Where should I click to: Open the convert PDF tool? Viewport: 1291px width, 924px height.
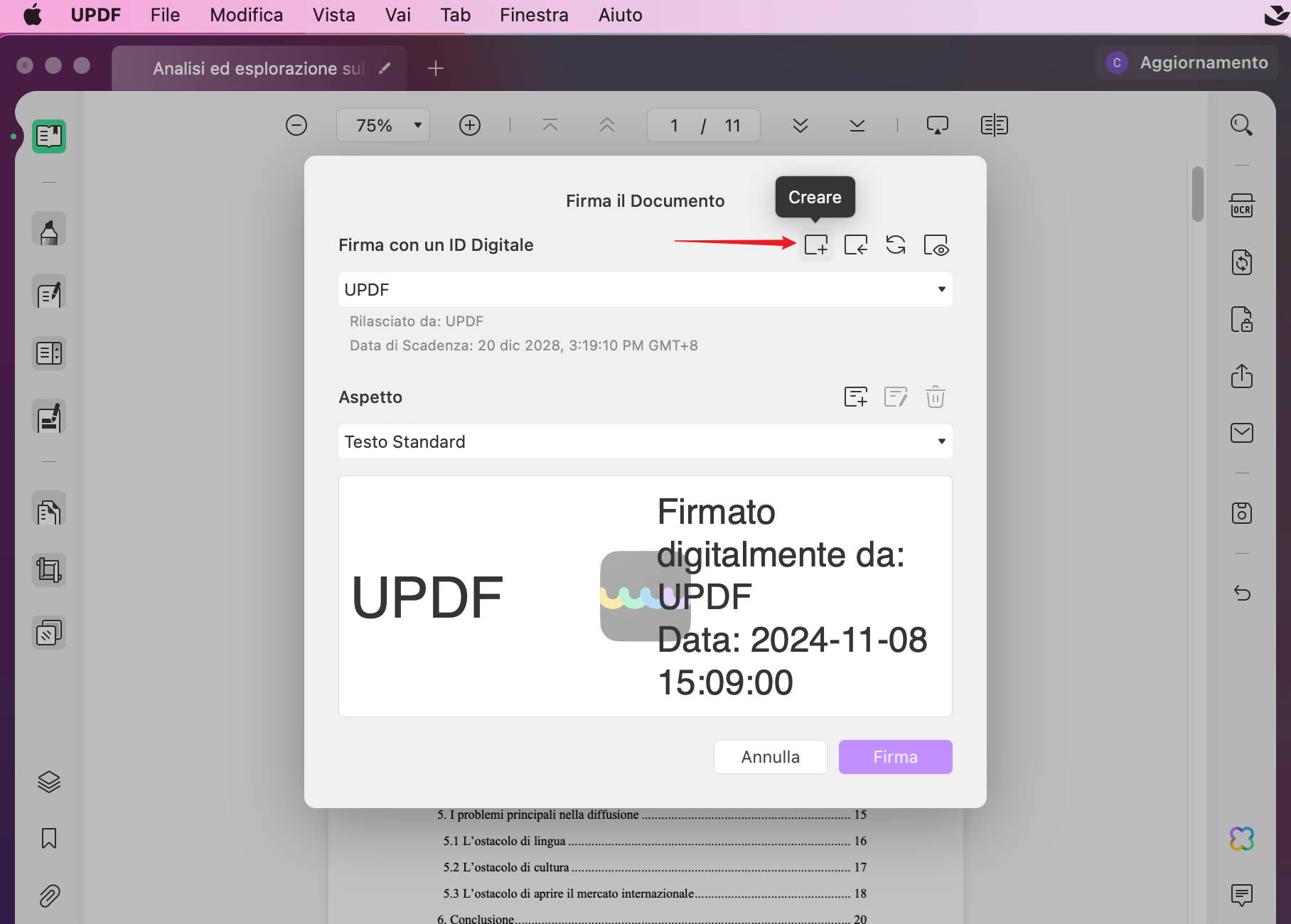[x=1242, y=262]
